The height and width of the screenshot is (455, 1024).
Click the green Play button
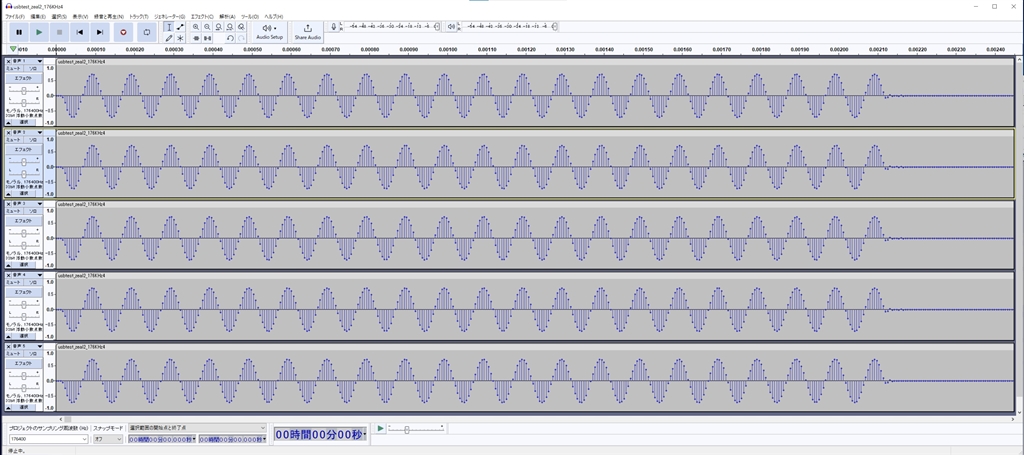(39, 32)
